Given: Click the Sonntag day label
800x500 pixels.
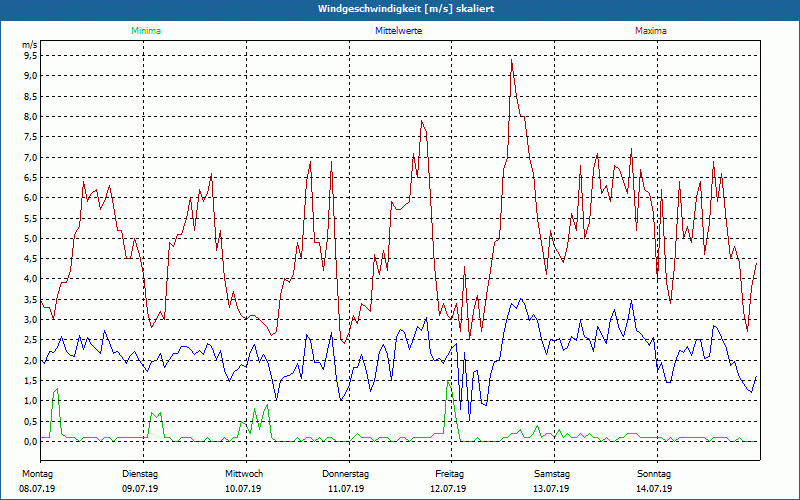Looking at the screenshot, I should [x=654, y=474].
